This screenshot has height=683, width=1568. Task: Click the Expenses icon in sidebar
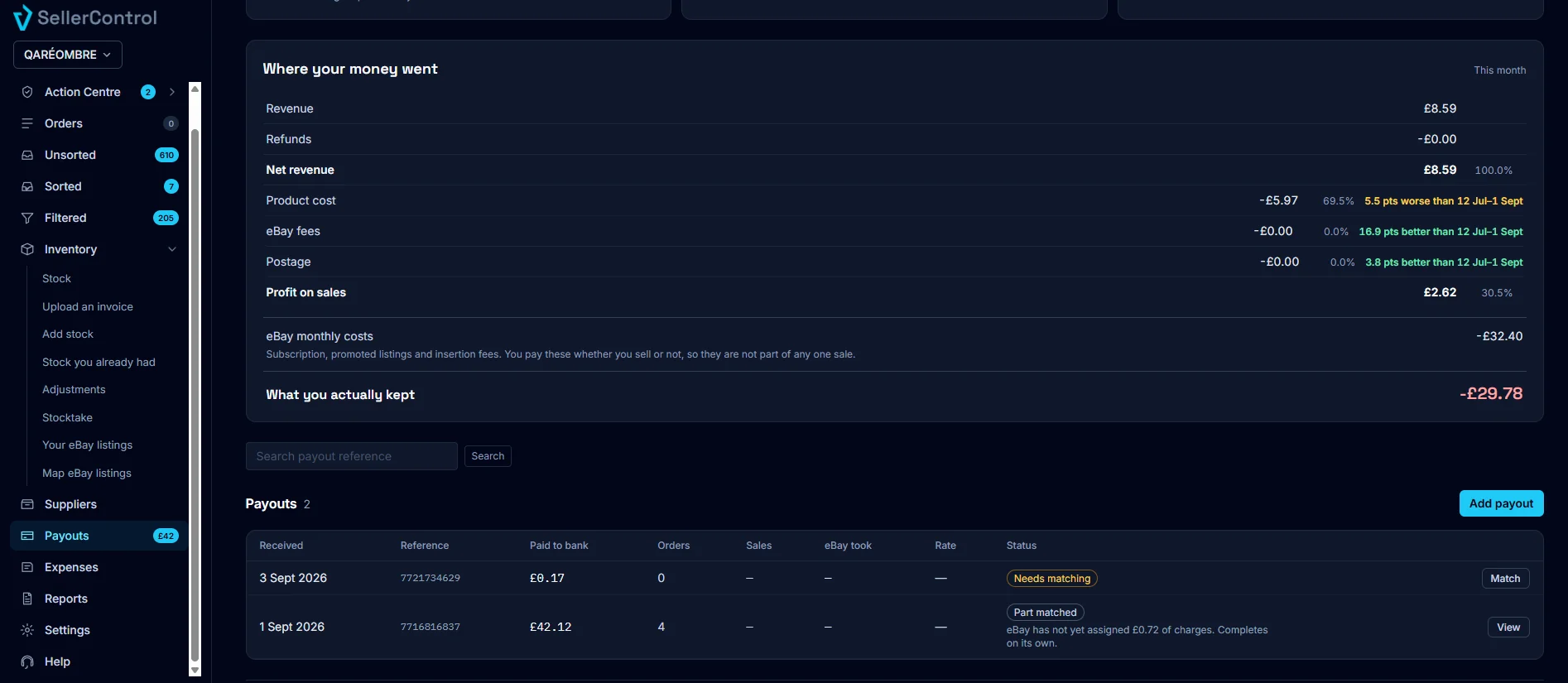coord(27,567)
